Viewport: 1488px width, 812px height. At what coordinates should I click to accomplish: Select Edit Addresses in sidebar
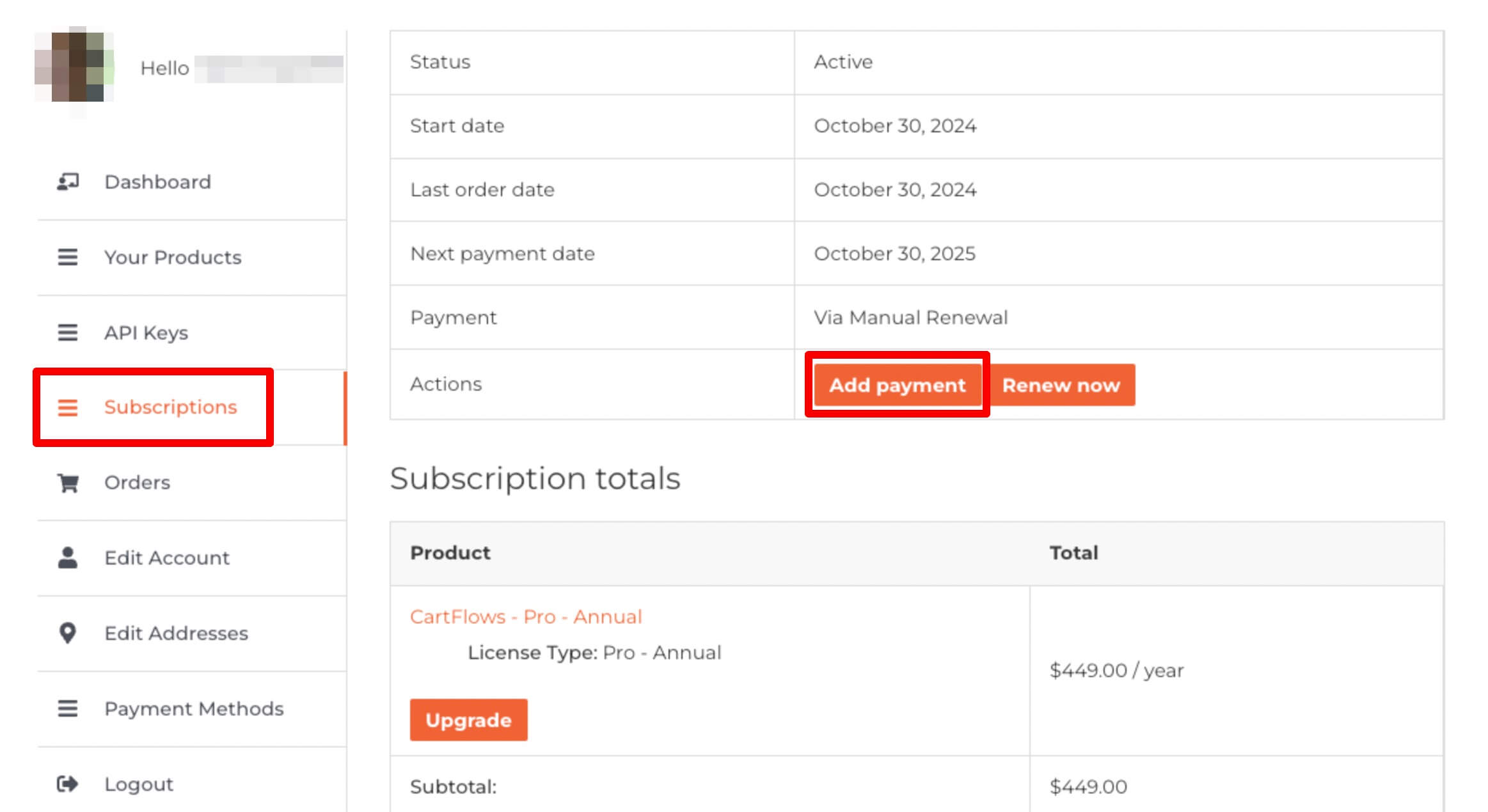point(176,633)
